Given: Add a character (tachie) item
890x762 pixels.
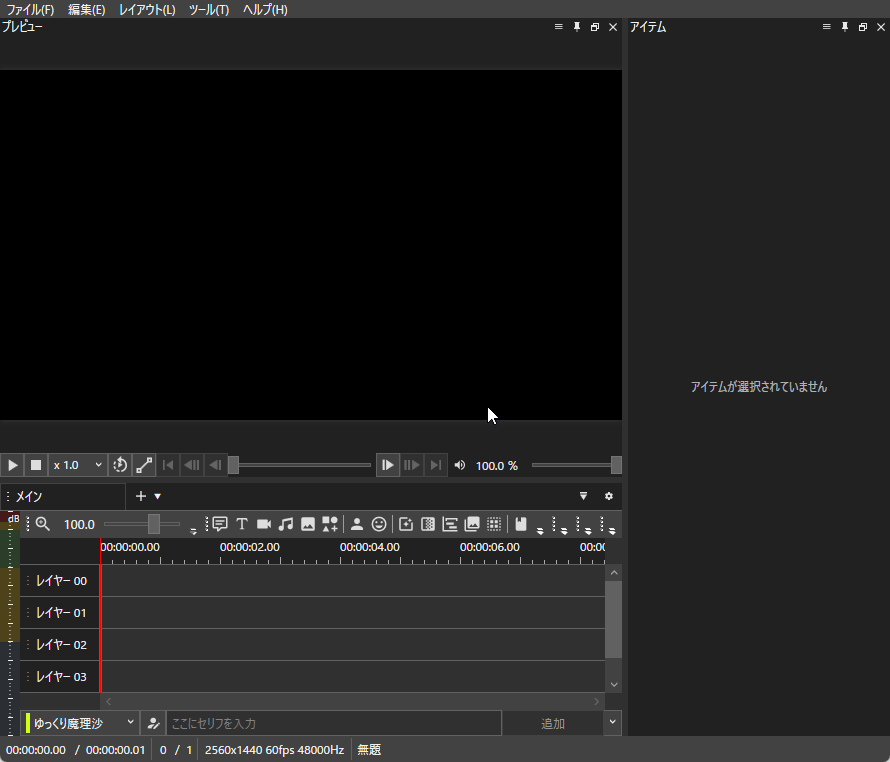Looking at the screenshot, I should tap(357, 524).
